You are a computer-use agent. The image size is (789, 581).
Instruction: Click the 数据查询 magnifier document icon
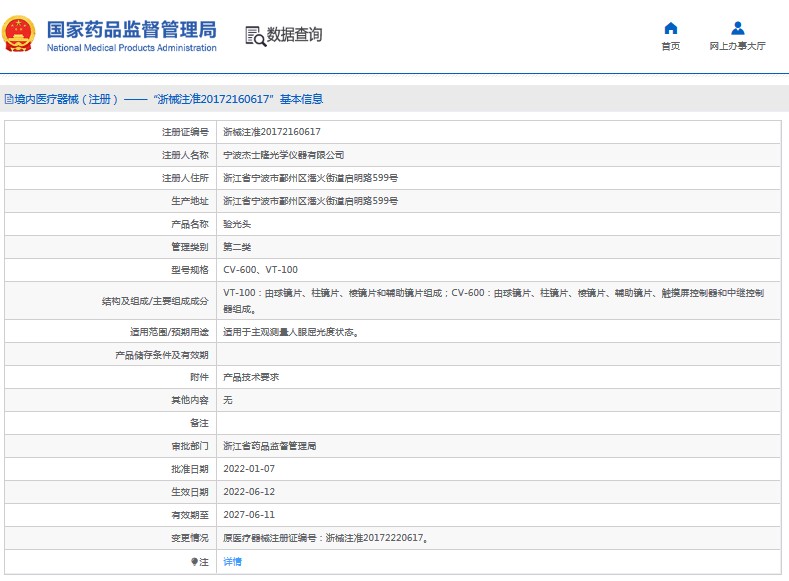pyautogui.click(x=255, y=36)
